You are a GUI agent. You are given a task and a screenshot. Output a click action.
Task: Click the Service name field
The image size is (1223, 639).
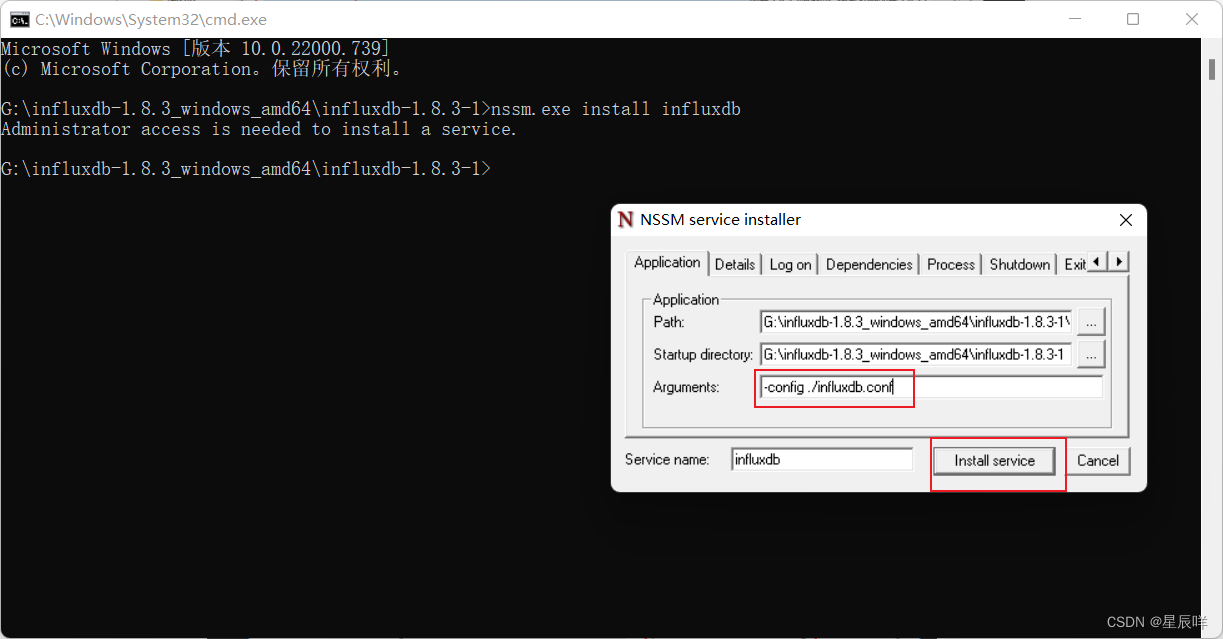click(x=822, y=460)
